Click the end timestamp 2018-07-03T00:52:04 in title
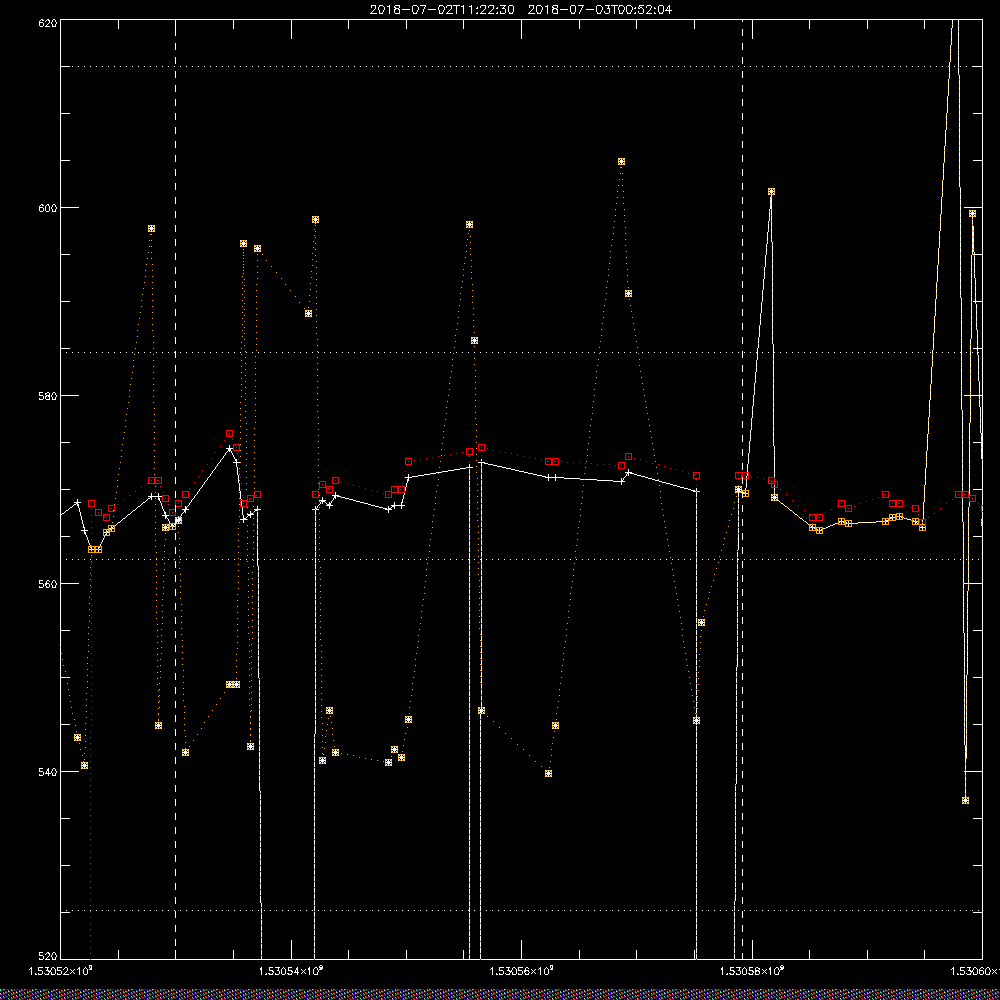The width and height of the screenshot is (1000, 1000). click(599, 10)
